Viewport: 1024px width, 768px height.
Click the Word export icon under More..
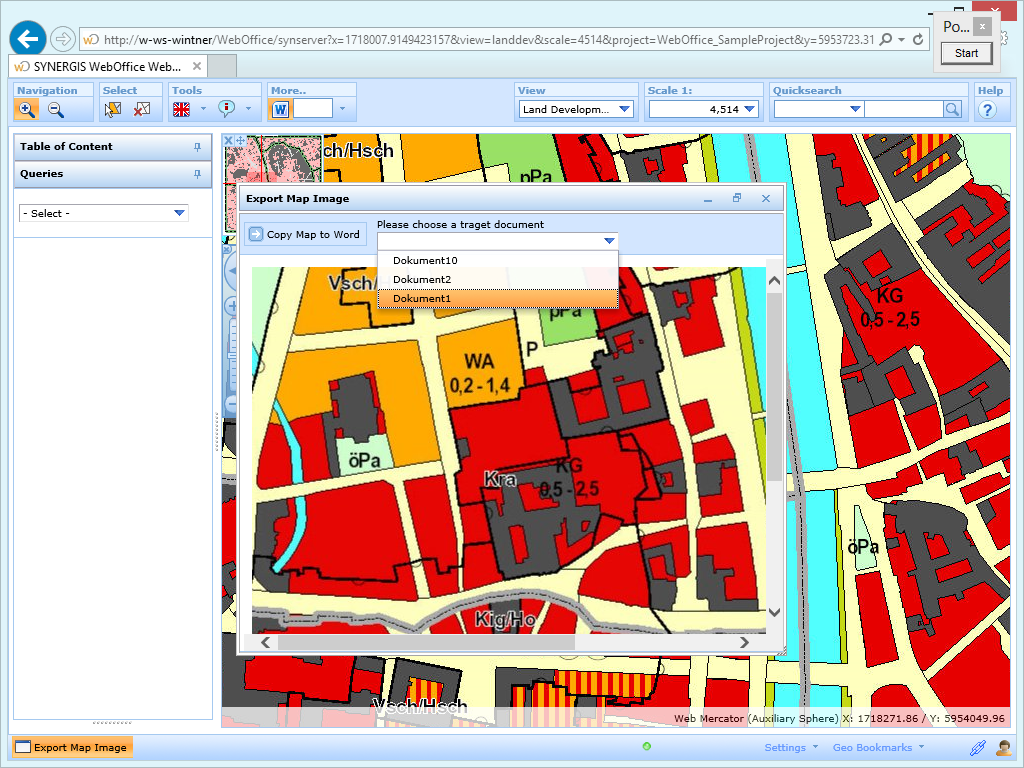[x=281, y=109]
